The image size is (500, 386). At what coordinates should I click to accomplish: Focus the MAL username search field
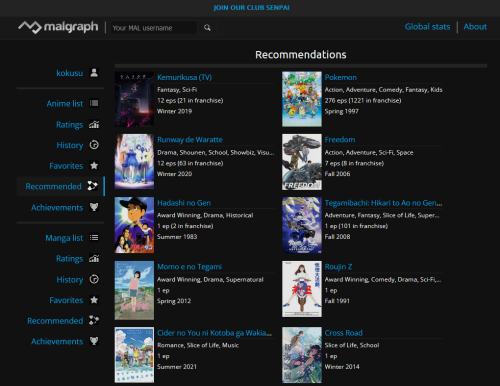pos(154,28)
